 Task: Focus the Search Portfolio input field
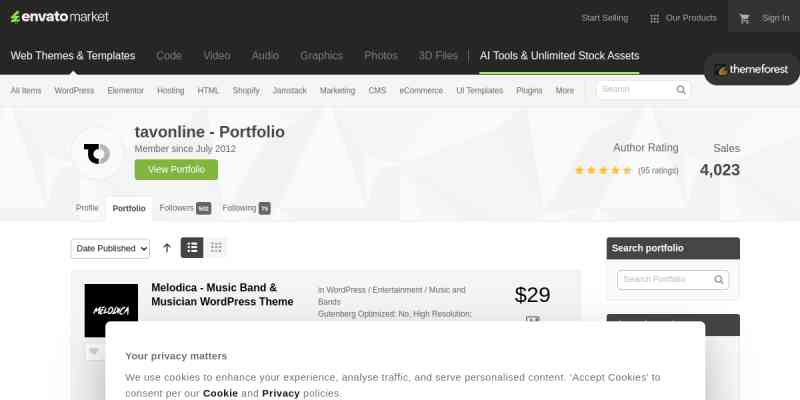pyautogui.click(x=665, y=280)
